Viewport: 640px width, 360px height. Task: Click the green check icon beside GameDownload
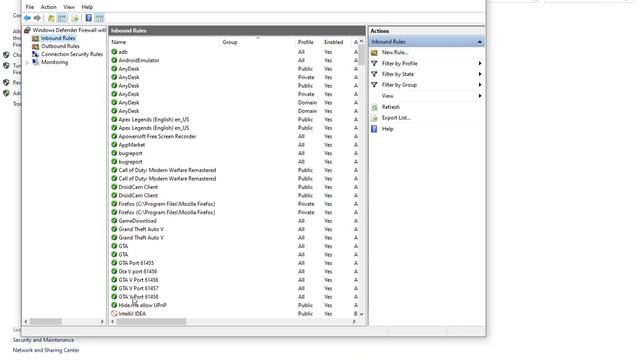tap(114, 220)
